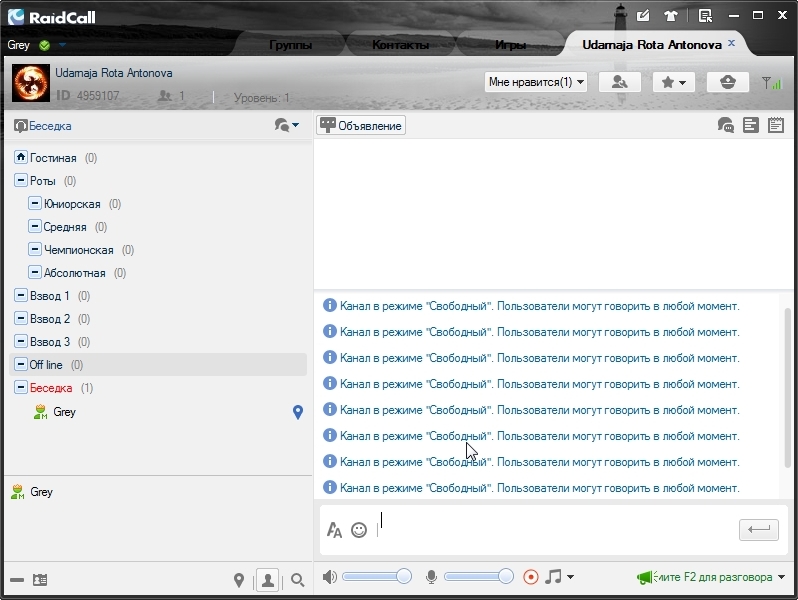Switch to the Группы tab
The image size is (798, 600).
290,45
